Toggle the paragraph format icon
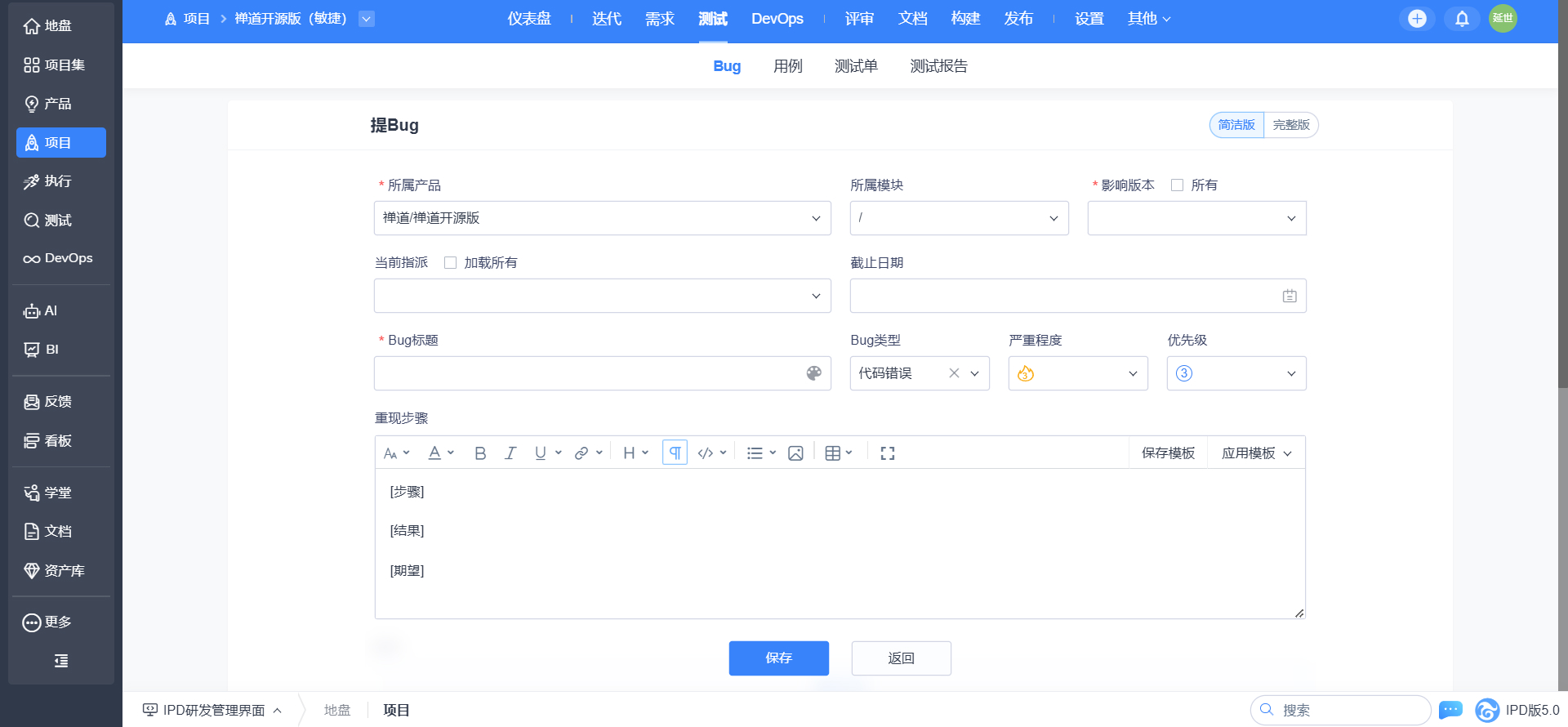Image resolution: width=1568 pixels, height=727 pixels. click(675, 453)
